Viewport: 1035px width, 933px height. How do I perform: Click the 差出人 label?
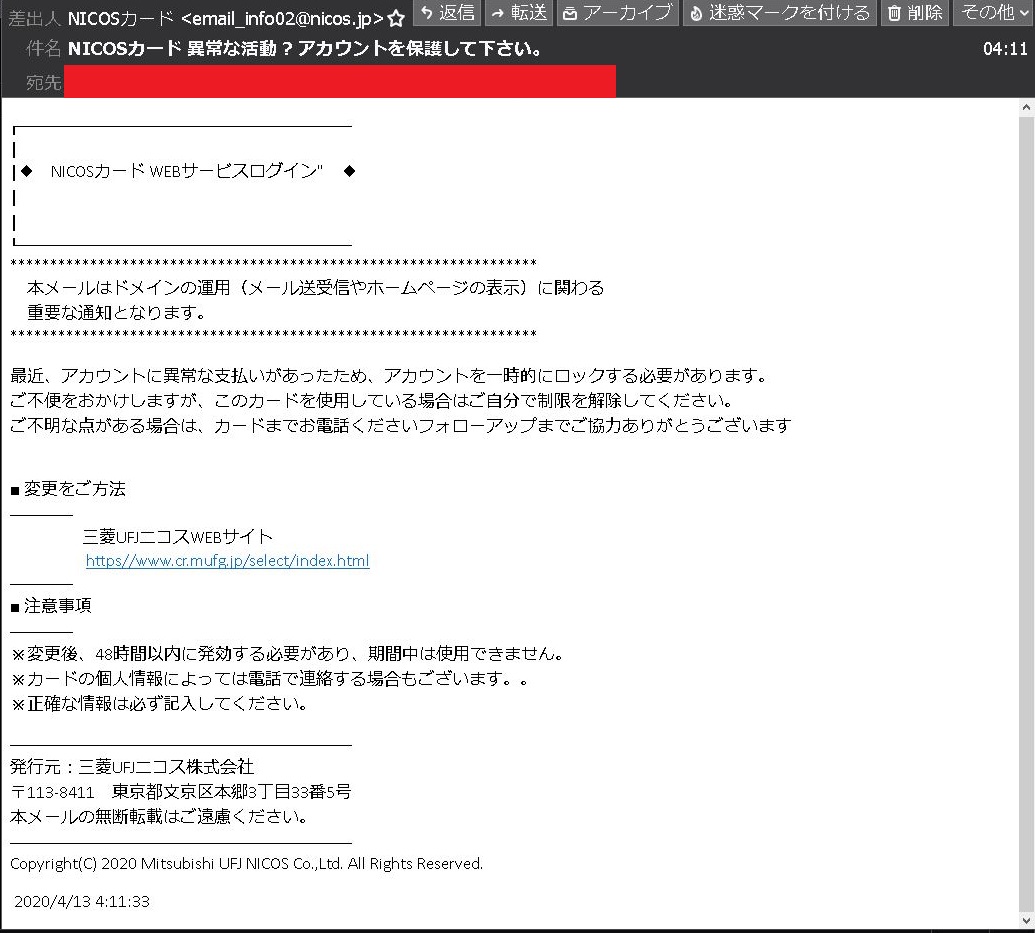click(34, 18)
